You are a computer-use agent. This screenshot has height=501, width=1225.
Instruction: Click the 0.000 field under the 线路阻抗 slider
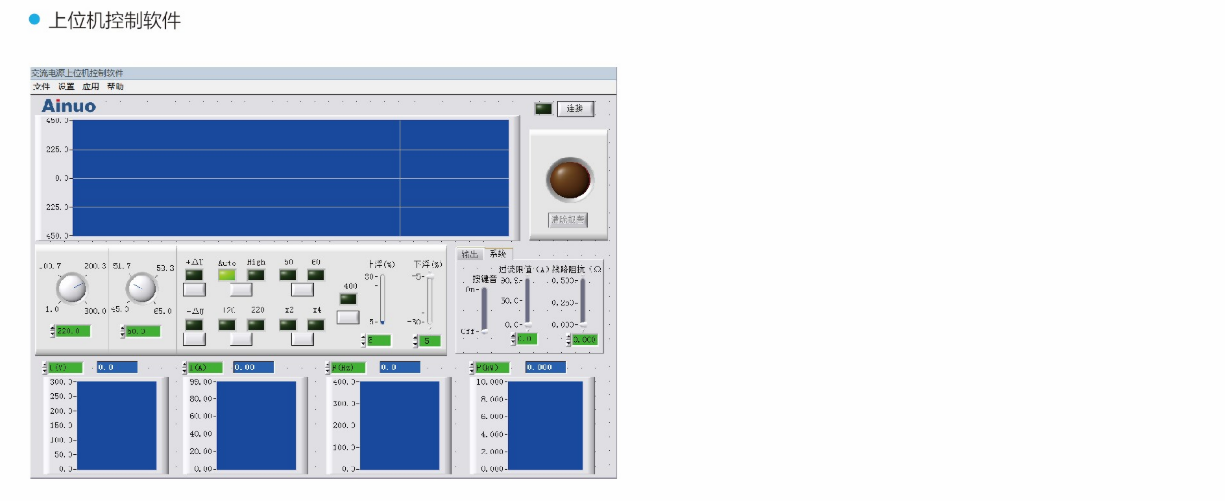click(x=585, y=340)
